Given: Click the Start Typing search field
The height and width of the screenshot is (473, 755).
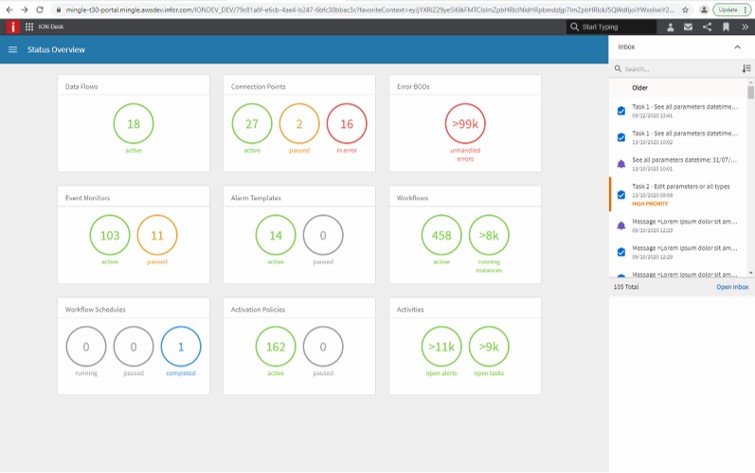Looking at the screenshot, I should coord(612,27).
